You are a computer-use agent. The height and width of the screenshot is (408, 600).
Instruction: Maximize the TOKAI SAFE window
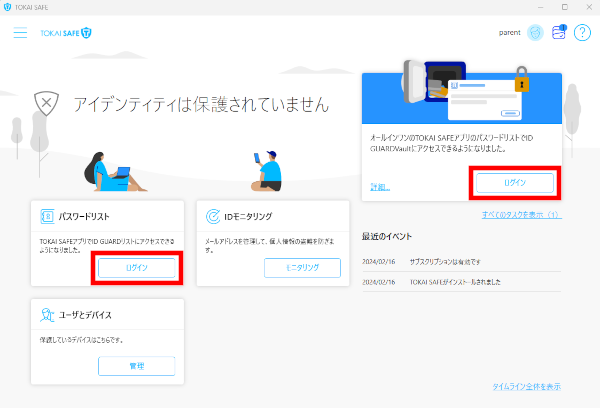pyautogui.click(x=565, y=7)
